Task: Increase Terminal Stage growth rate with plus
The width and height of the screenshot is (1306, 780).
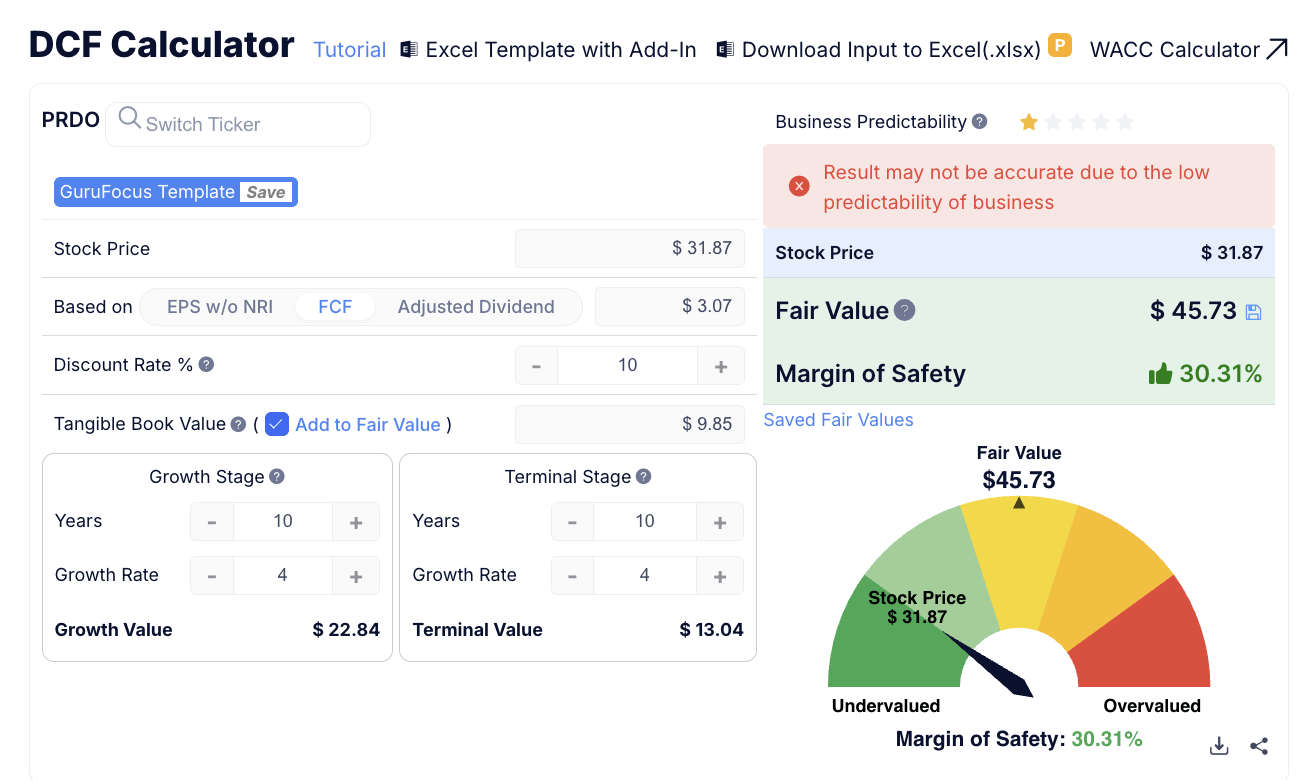Action: pyautogui.click(x=720, y=576)
